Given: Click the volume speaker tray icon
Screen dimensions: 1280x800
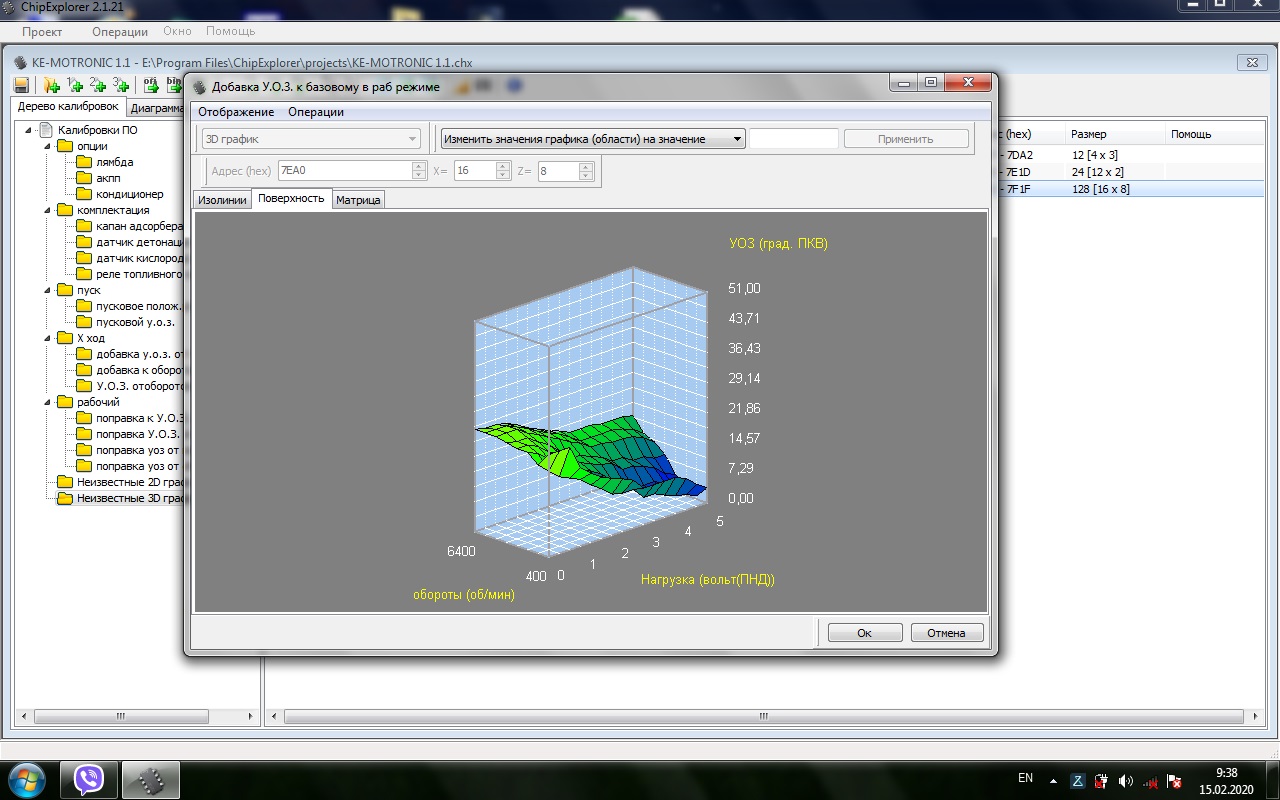Looking at the screenshot, I should coord(1126,780).
